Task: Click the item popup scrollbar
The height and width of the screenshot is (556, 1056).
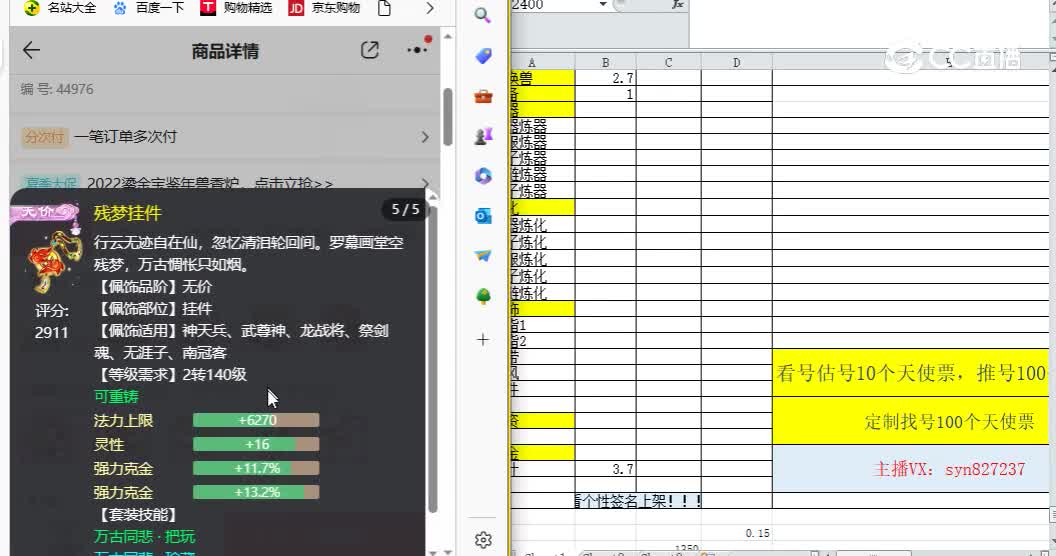Action: 432,360
